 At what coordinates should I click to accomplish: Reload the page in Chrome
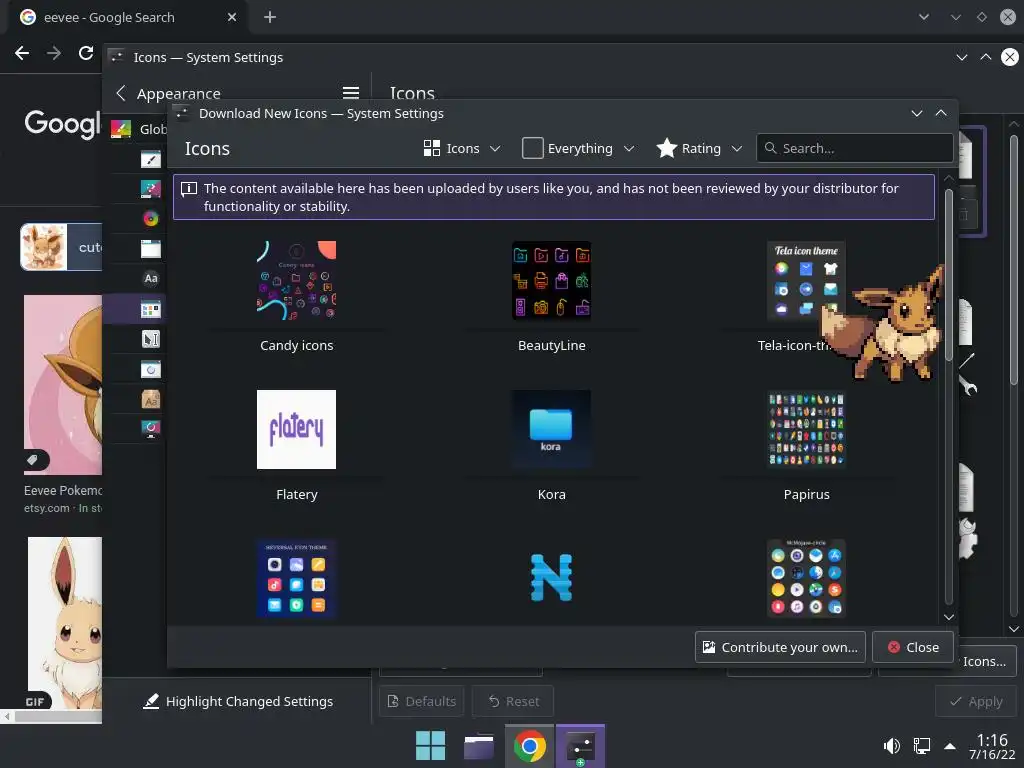[x=86, y=53]
